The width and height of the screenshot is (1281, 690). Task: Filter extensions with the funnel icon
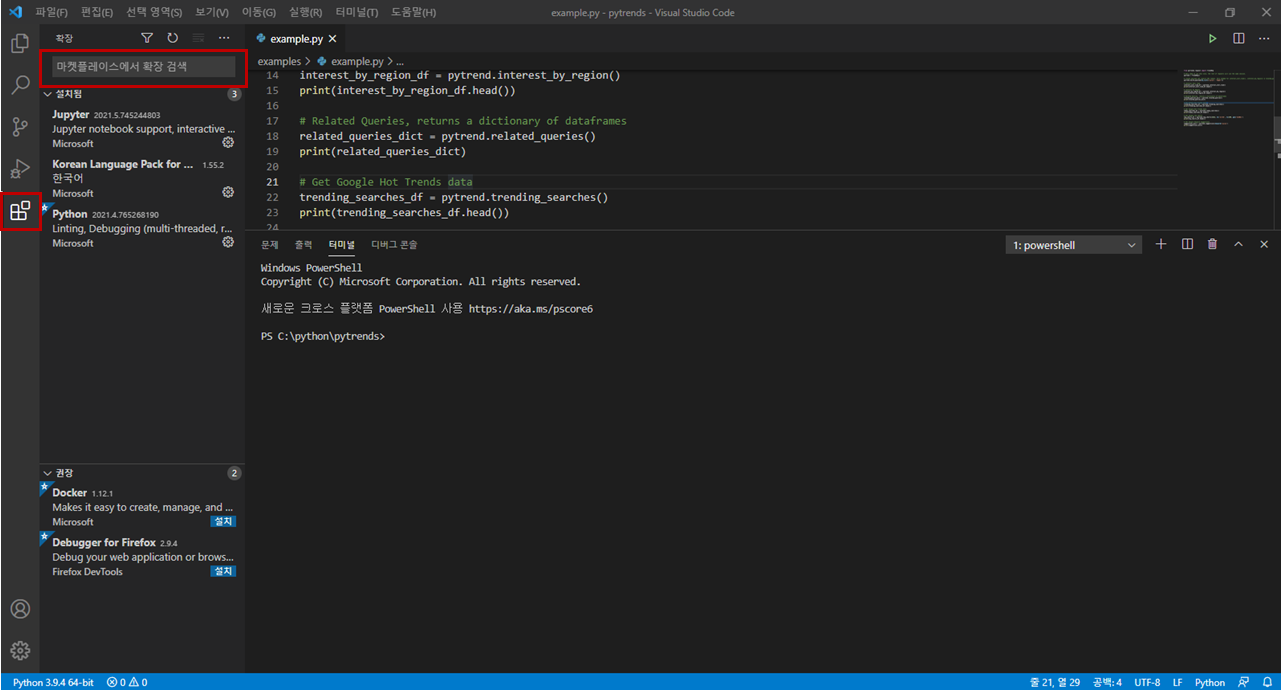(x=147, y=38)
